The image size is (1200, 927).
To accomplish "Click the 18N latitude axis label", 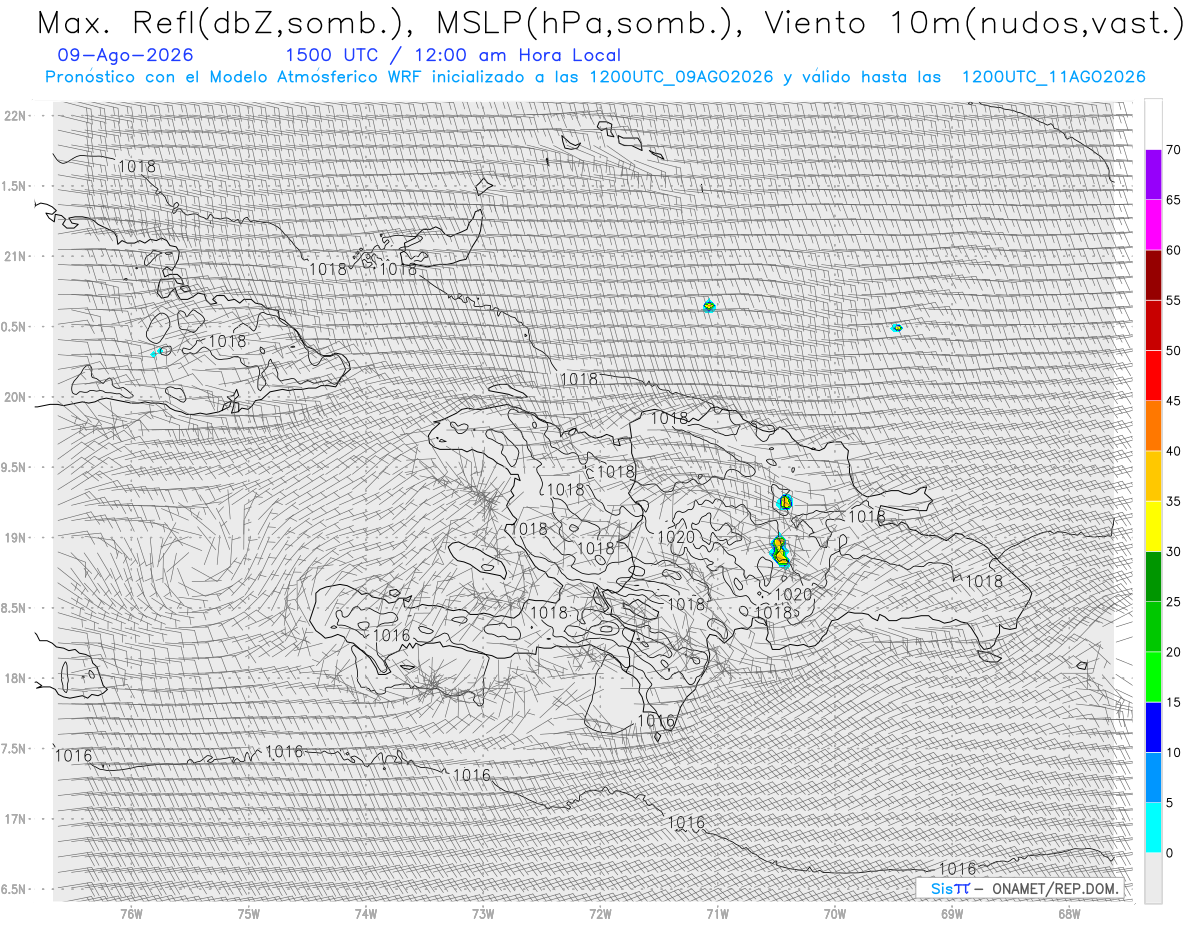I will tap(16, 678).
